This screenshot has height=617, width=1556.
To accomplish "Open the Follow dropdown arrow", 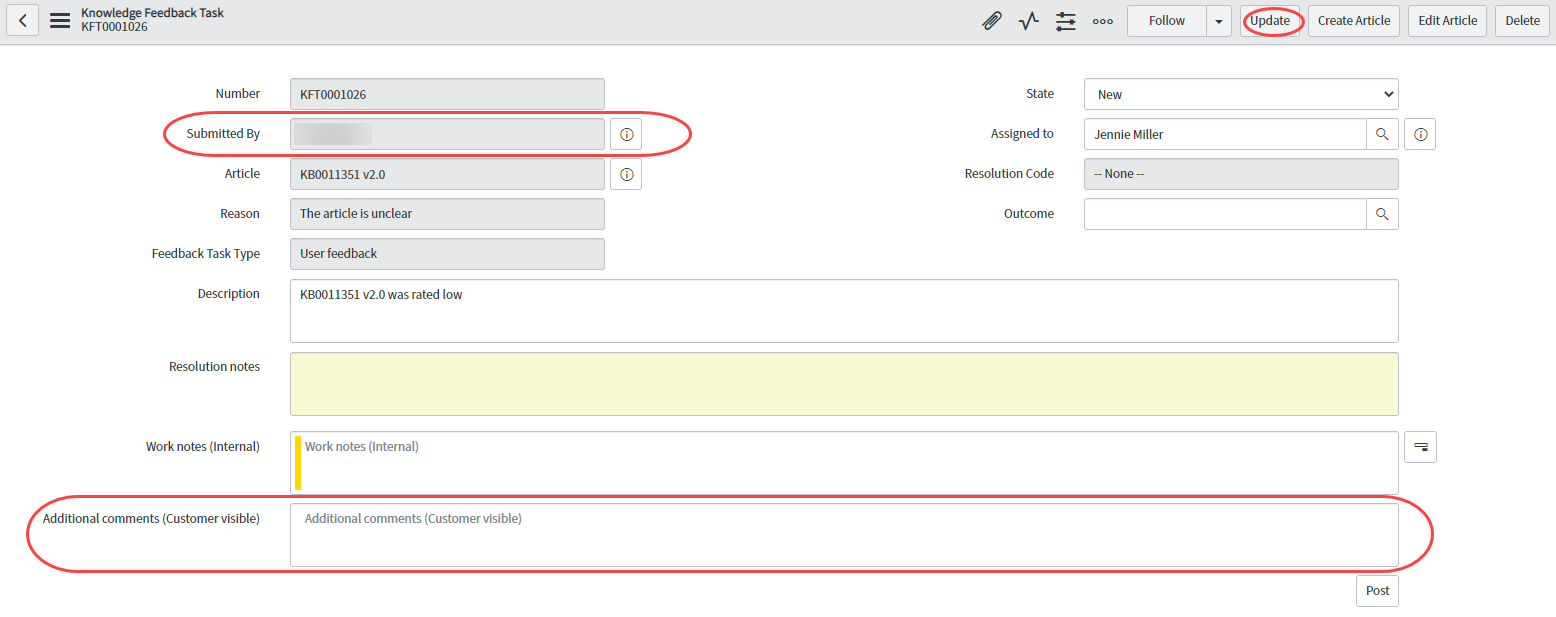I will click(x=1218, y=21).
